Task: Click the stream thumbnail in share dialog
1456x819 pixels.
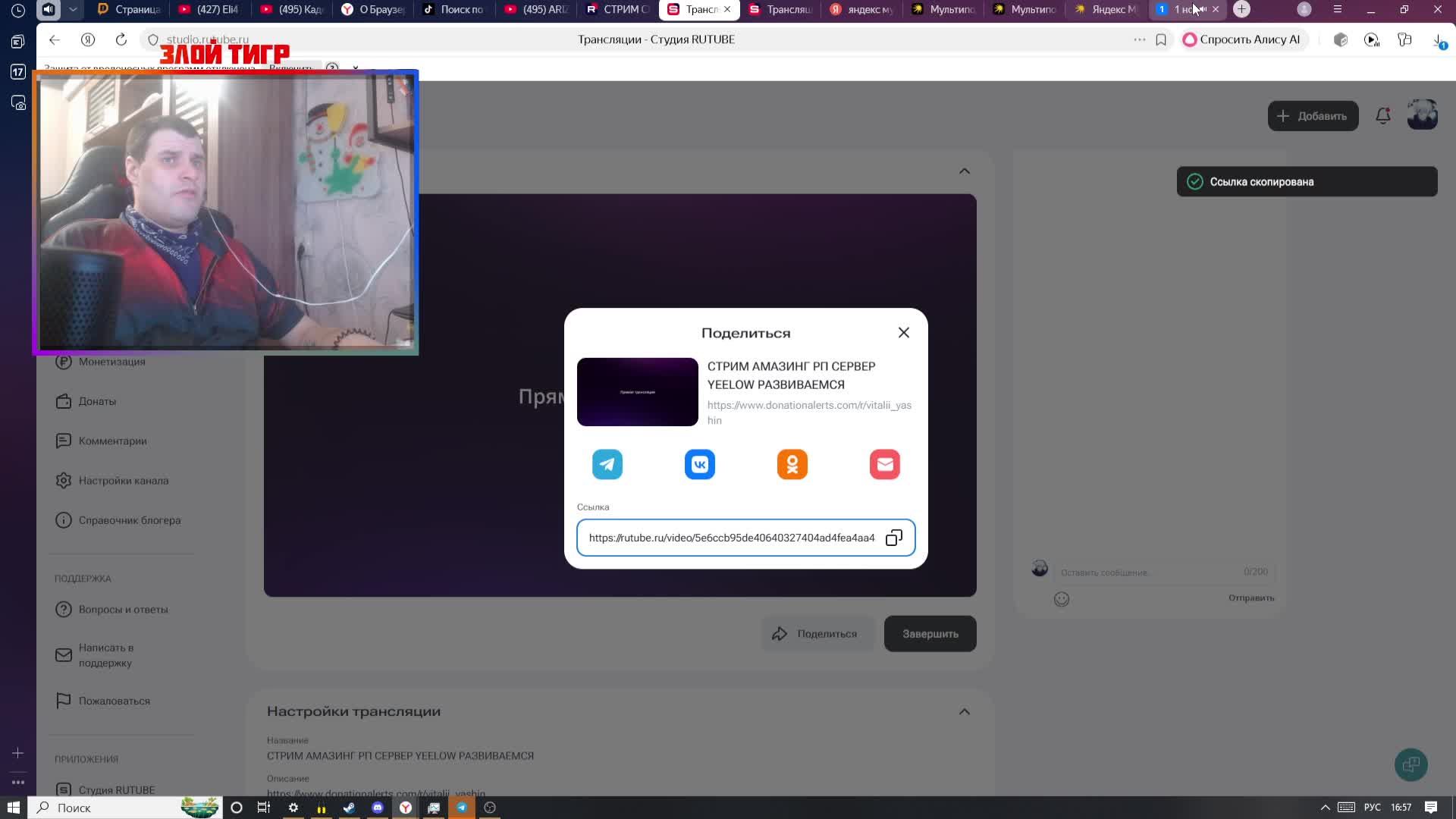Action: pyautogui.click(x=637, y=392)
